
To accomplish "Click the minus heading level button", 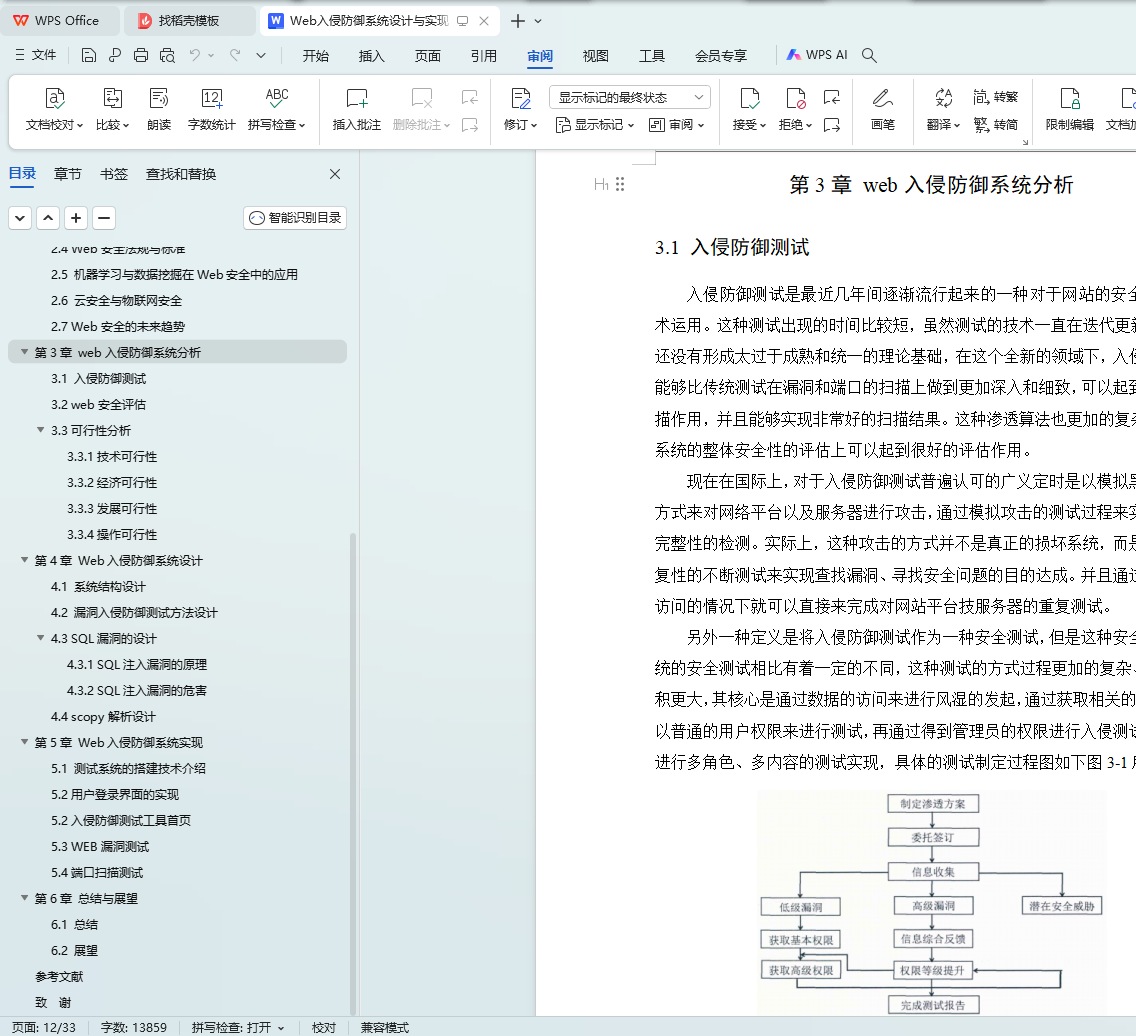I will click(x=104, y=217).
